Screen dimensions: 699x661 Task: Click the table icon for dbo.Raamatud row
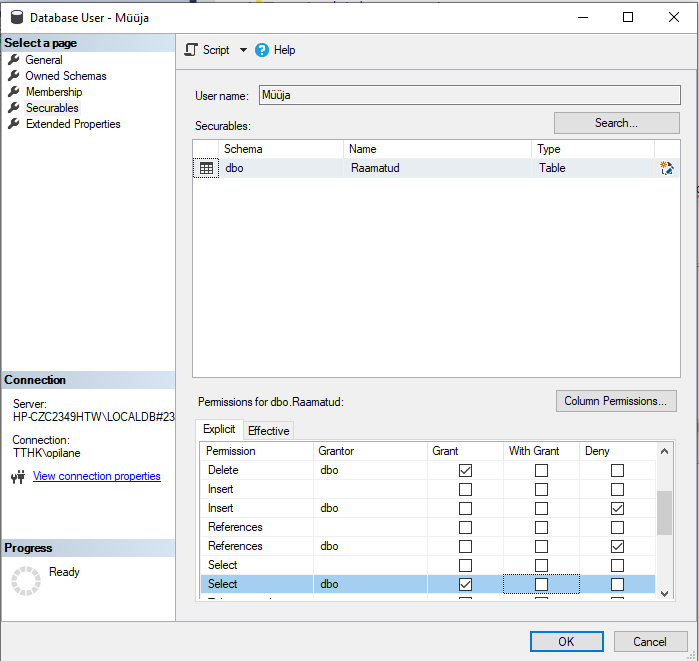[206, 169]
